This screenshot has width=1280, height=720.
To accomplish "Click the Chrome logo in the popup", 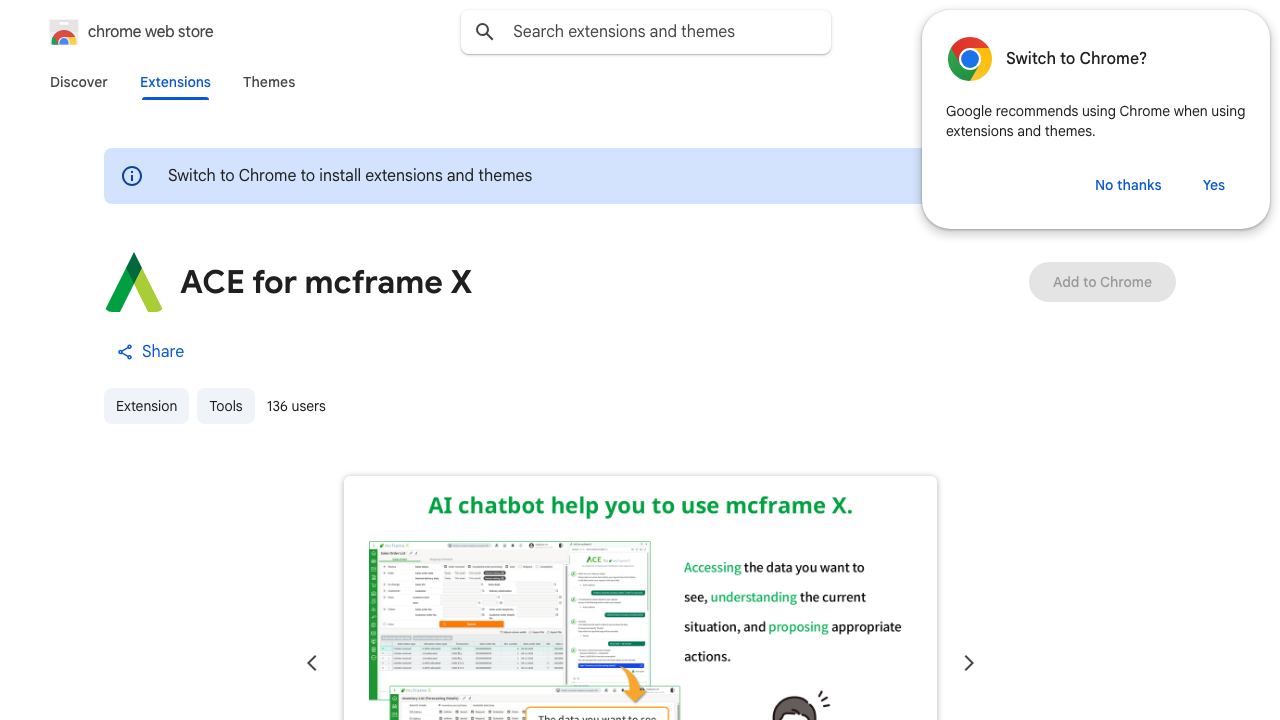I will pyautogui.click(x=969, y=59).
